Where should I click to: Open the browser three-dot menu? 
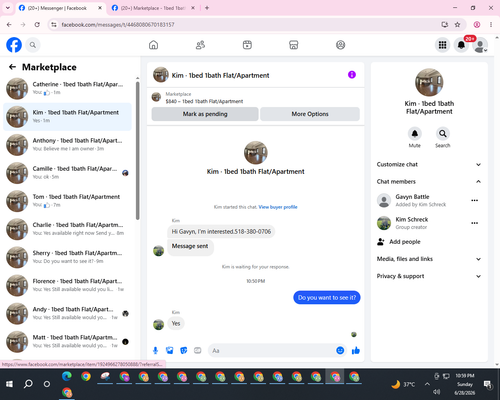click(x=491, y=24)
